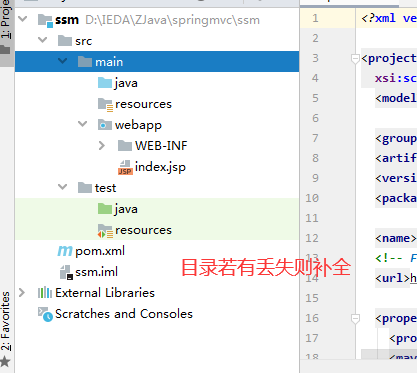Select the ssm.iml file
The height and width of the screenshot is (373, 417).
point(96,272)
